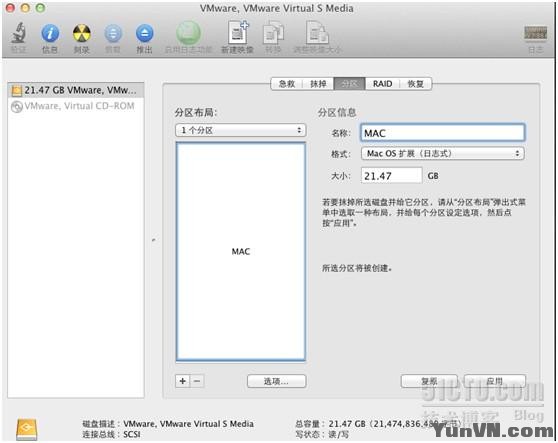Click the 磁盘描述 VMware Virtual S Media text
The height and width of the screenshot is (443, 558).
[x=168, y=423]
